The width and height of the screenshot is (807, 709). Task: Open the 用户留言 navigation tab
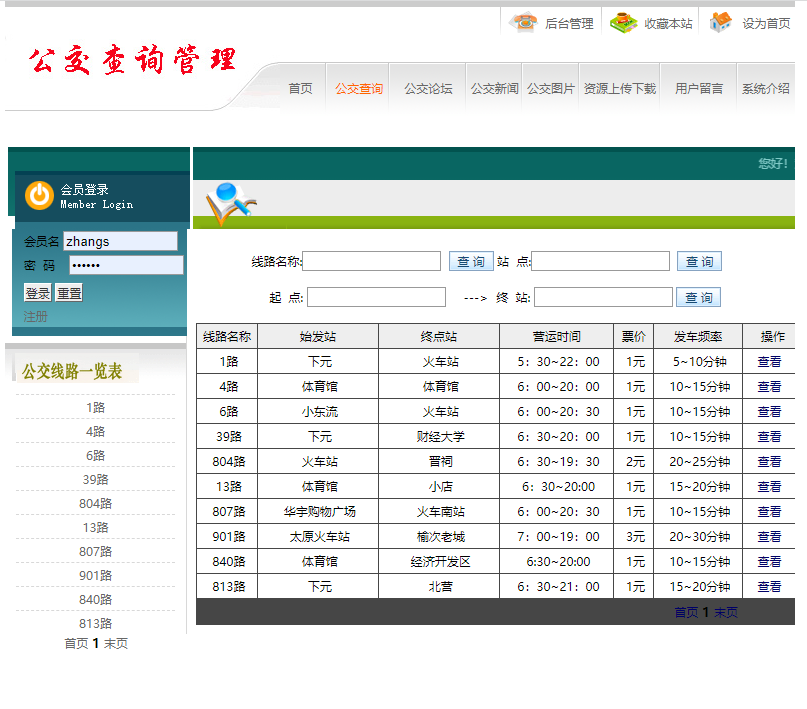[x=699, y=88]
